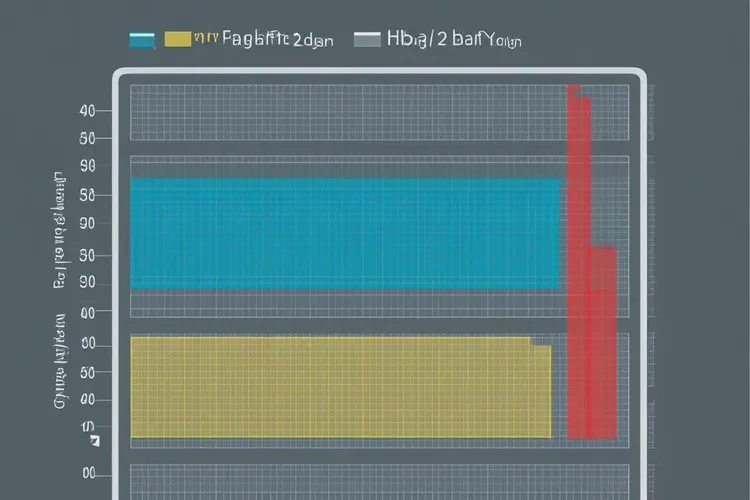The width and height of the screenshot is (750, 500).
Task: Click the upper rotated y-axis title
Action: click(x=59, y=230)
